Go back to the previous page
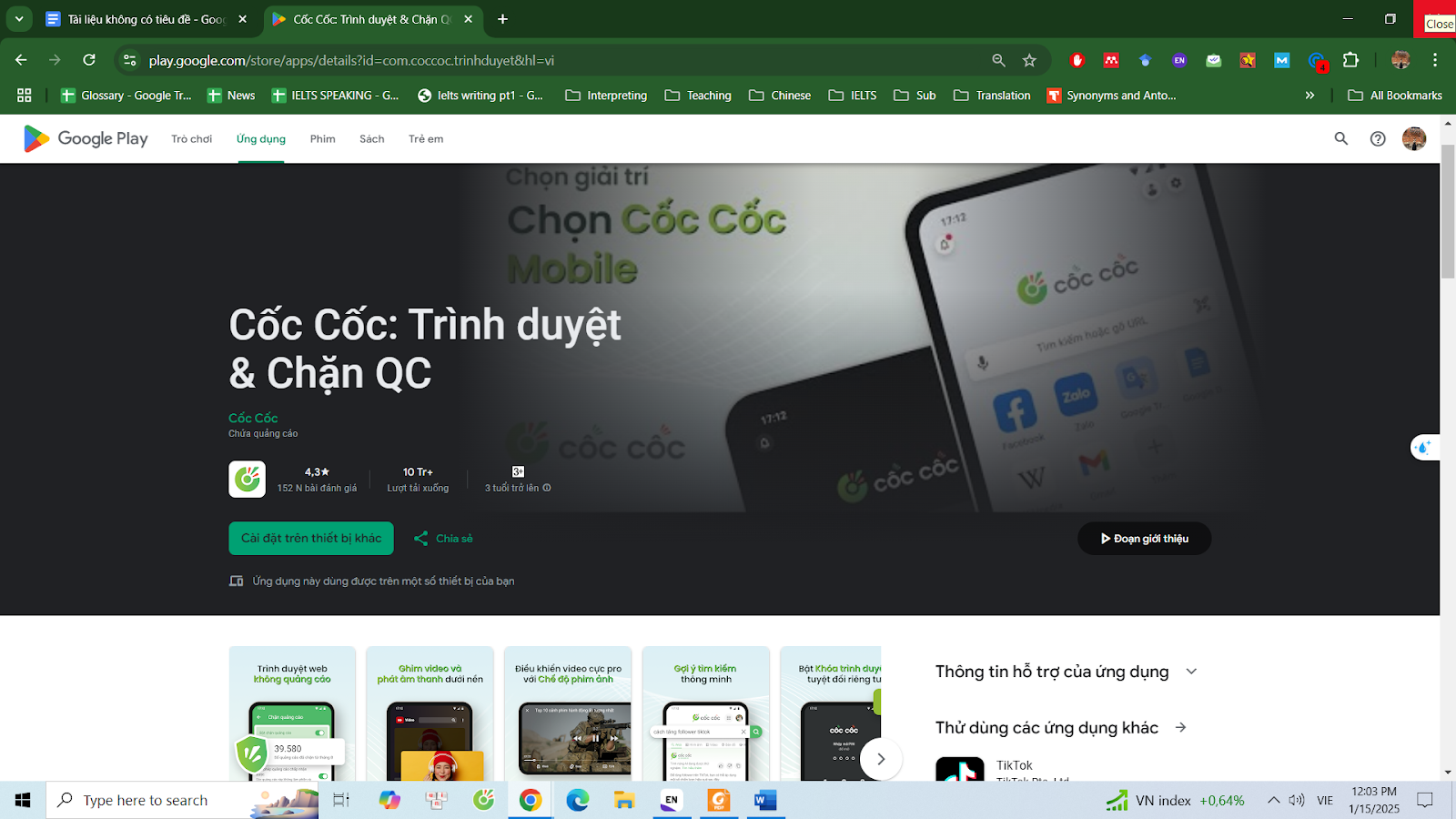 click(21, 60)
